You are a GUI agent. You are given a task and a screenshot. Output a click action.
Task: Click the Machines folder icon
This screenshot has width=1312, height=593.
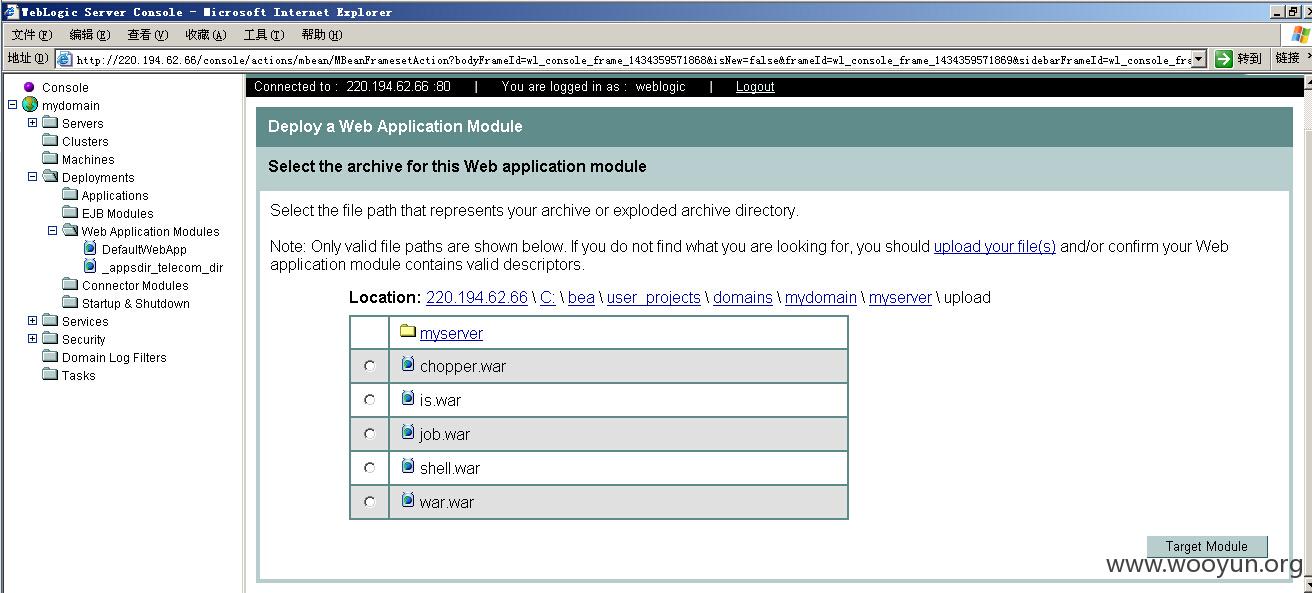(x=50, y=159)
